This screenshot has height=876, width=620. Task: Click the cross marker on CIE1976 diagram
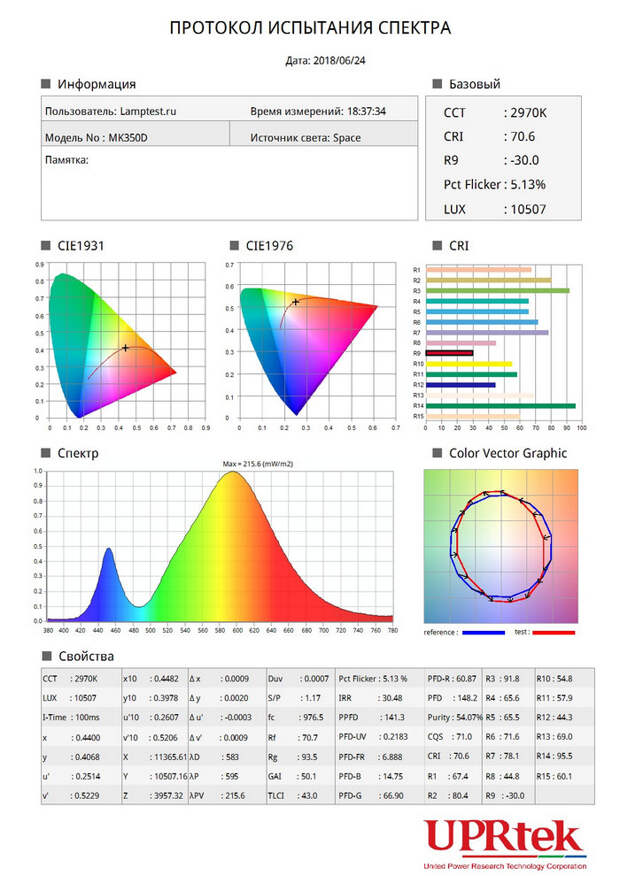tap(295, 302)
